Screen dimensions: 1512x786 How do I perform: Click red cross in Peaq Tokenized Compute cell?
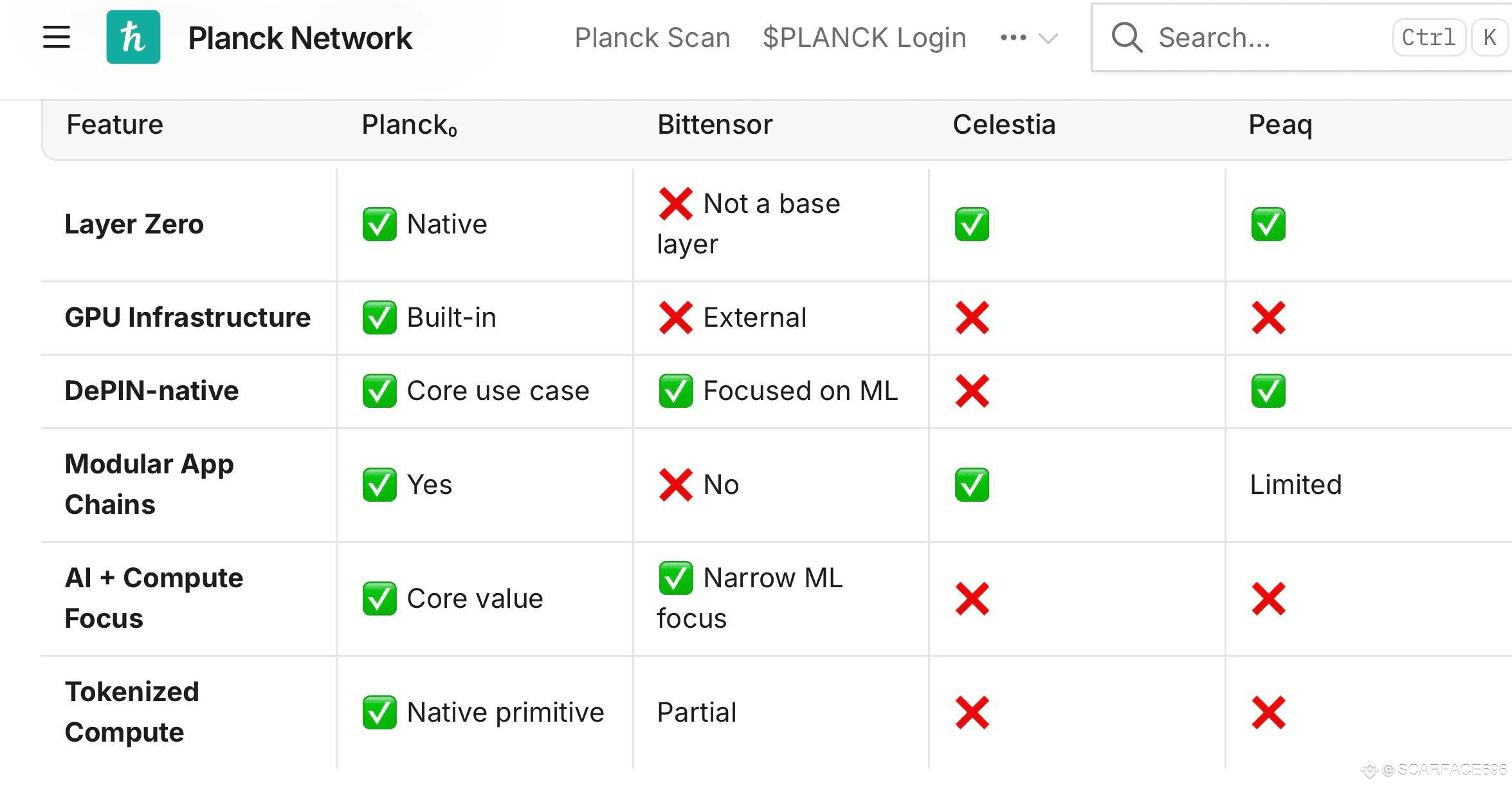pyautogui.click(x=1268, y=713)
